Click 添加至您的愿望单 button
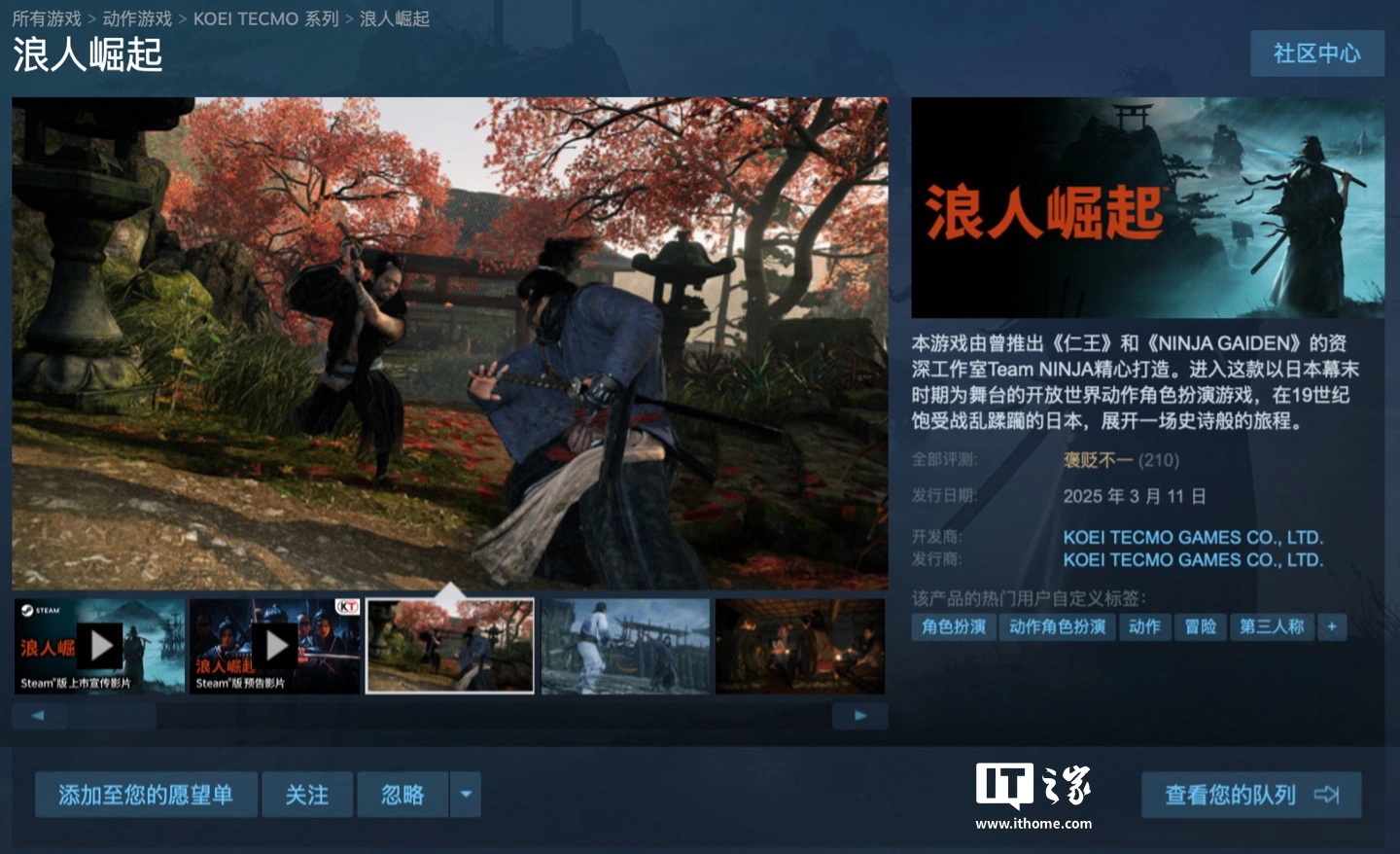 (x=146, y=795)
